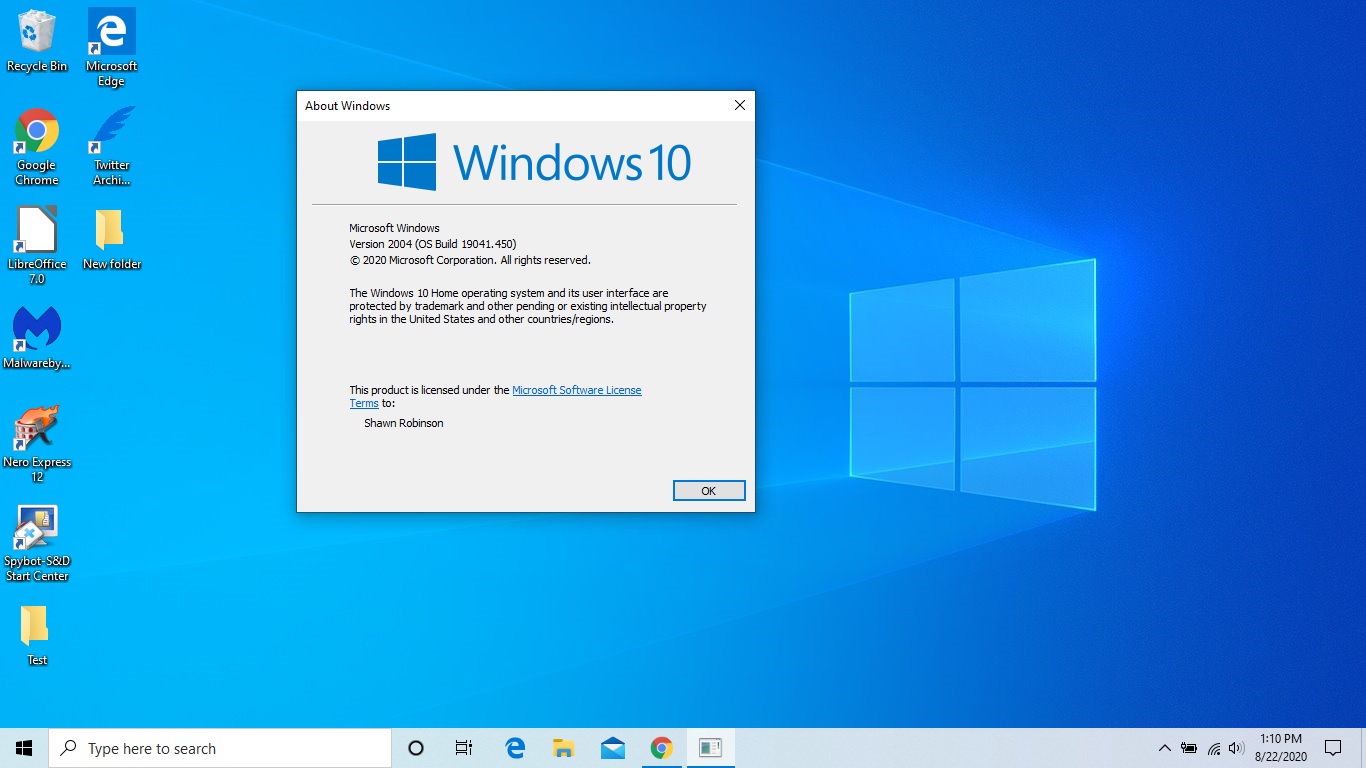Image resolution: width=1366 pixels, height=768 pixels.
Task: Open Task View from the taskbar
Action: [464, 748]
